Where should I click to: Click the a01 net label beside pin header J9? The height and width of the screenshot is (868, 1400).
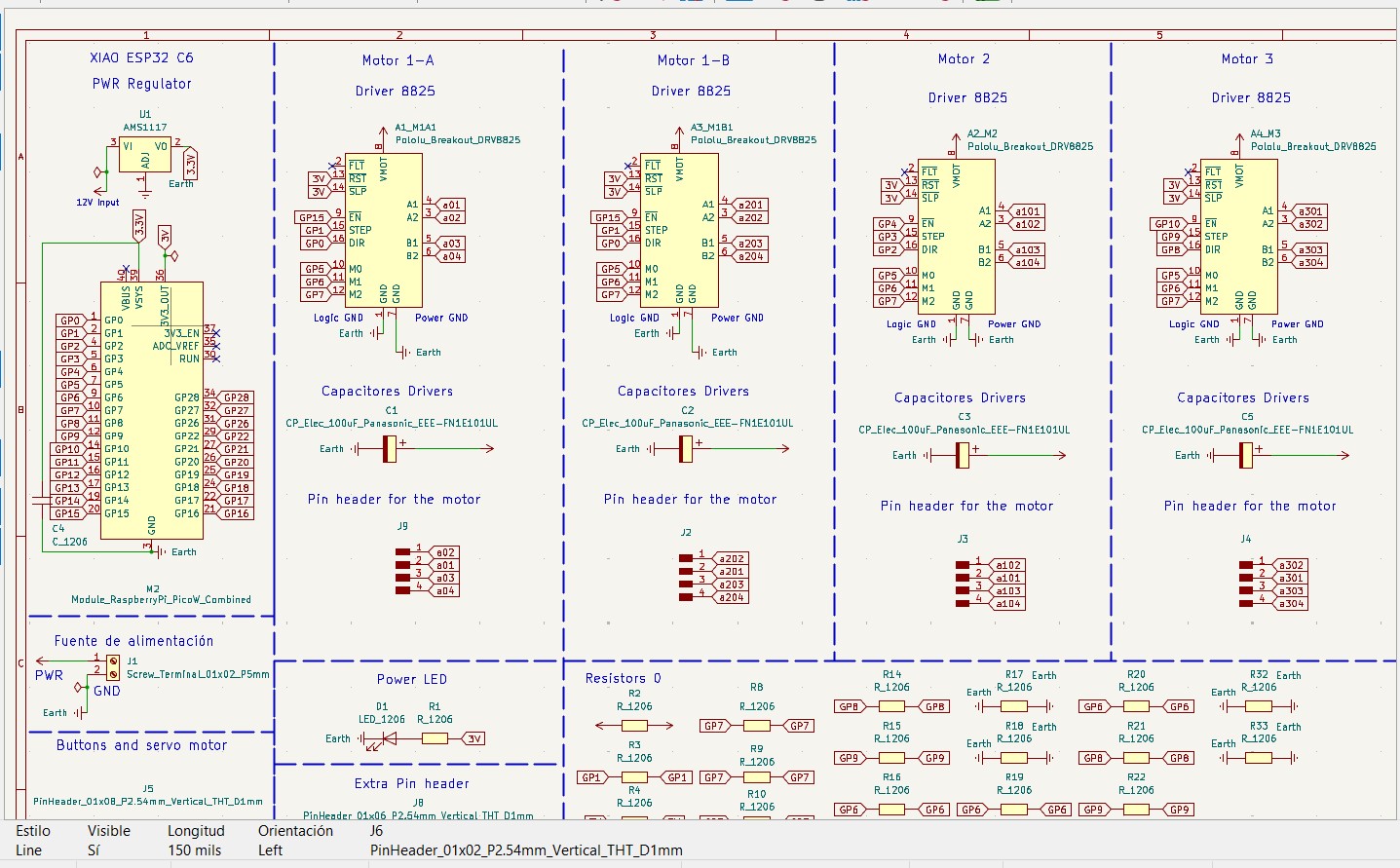point(444,563)
